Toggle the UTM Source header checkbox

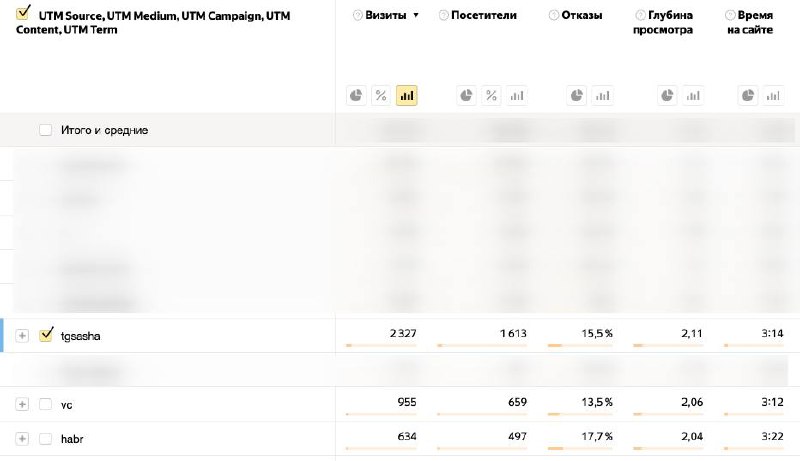coord(24,14)
